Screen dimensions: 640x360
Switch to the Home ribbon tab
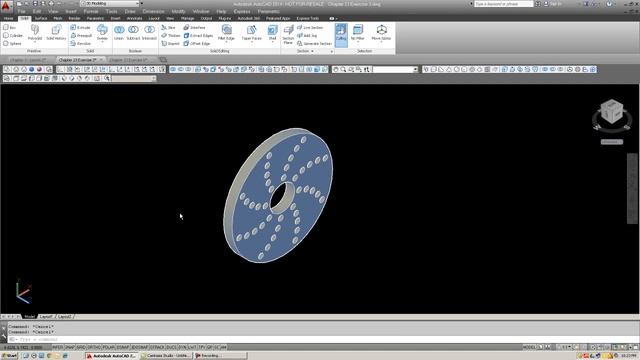[9, 18]
